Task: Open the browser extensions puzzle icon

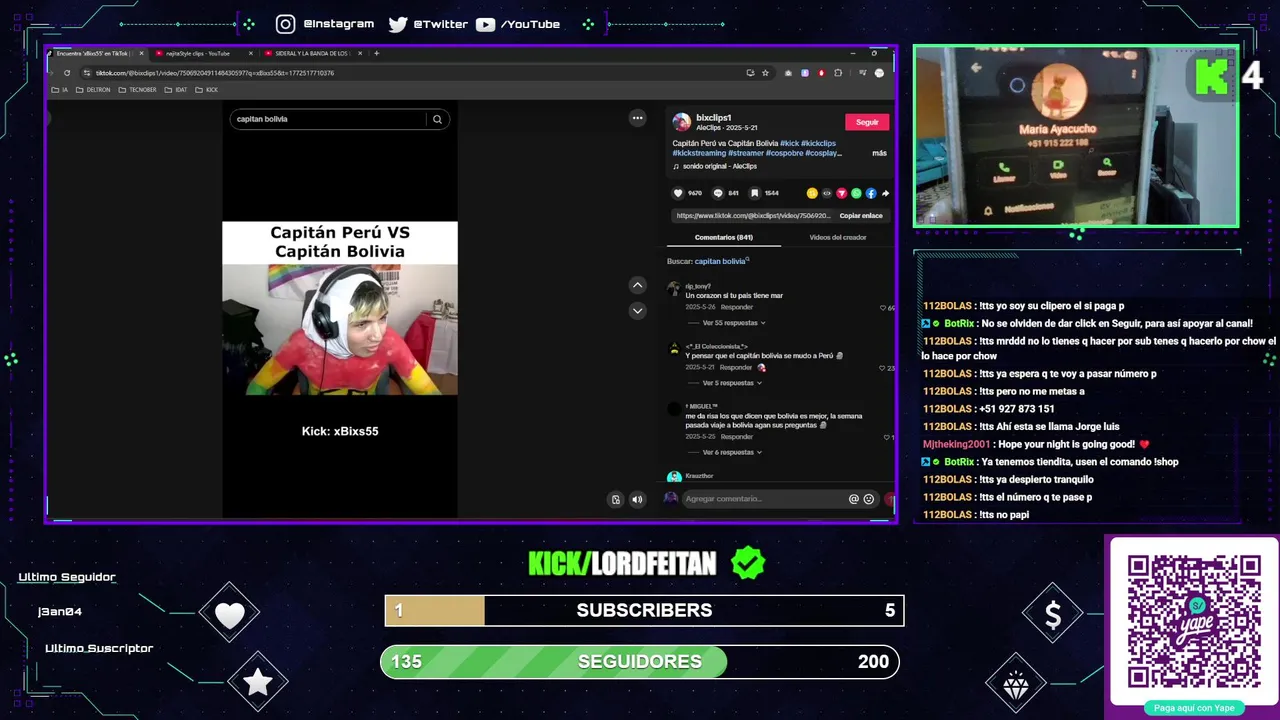Action: [838, 73]
